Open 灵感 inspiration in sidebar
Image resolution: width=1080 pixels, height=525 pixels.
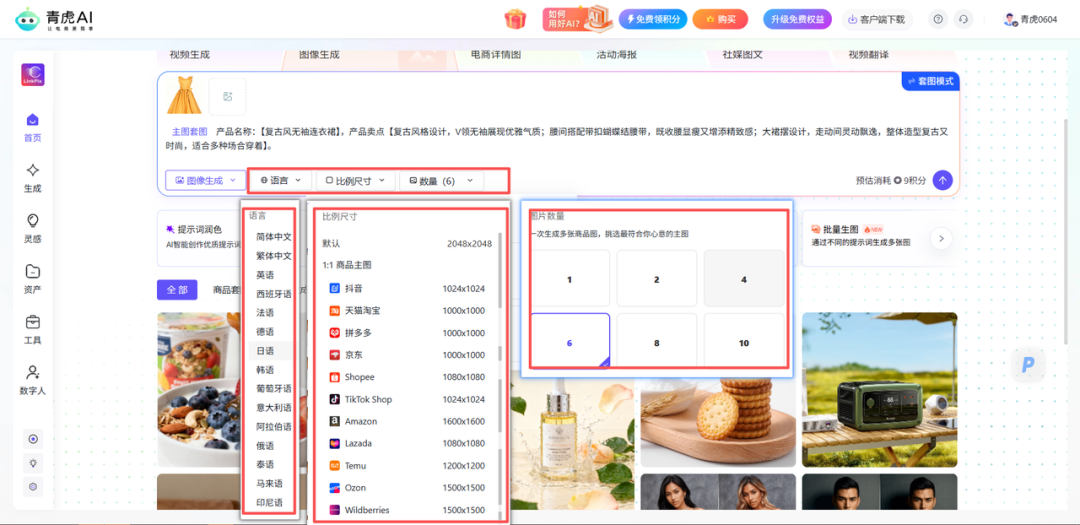point(32,229)
